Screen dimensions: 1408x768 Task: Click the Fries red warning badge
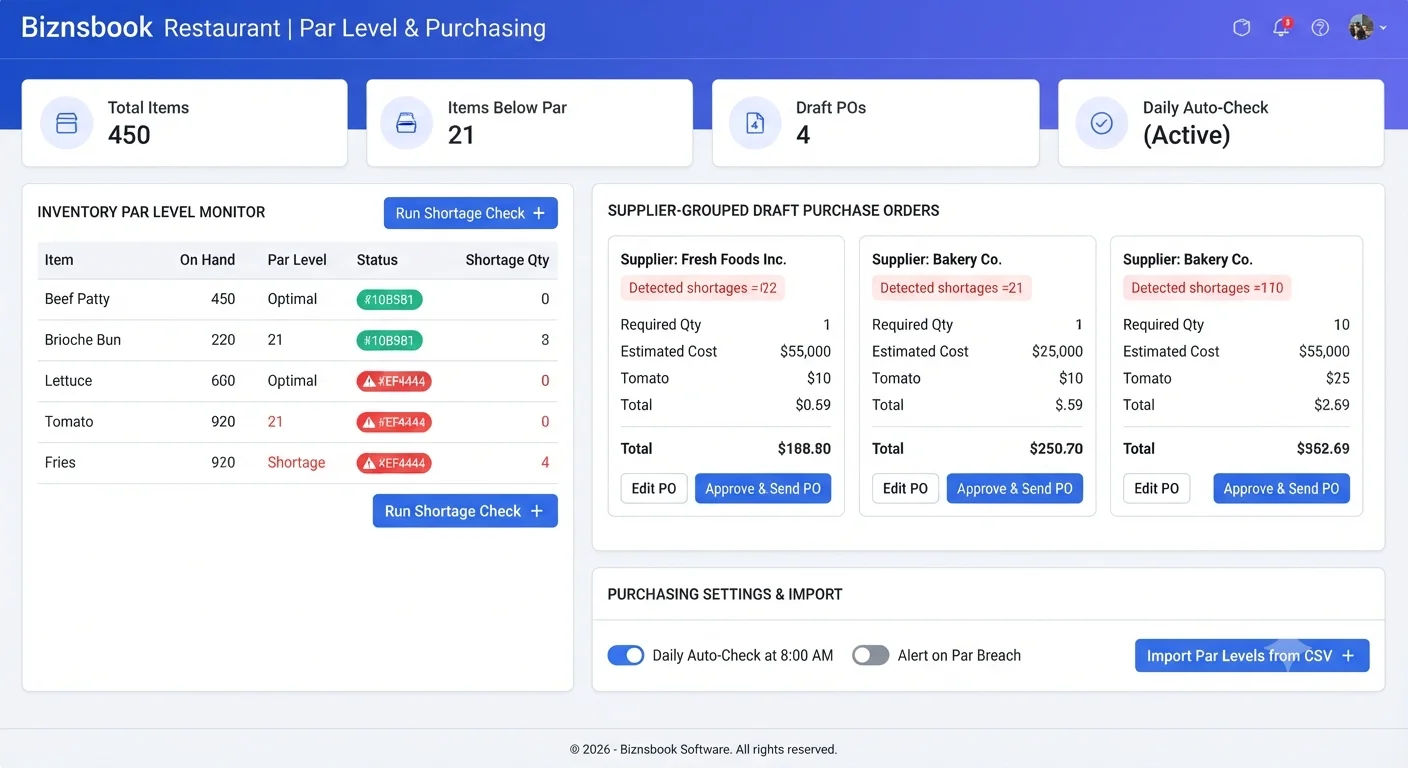point(394,463)
